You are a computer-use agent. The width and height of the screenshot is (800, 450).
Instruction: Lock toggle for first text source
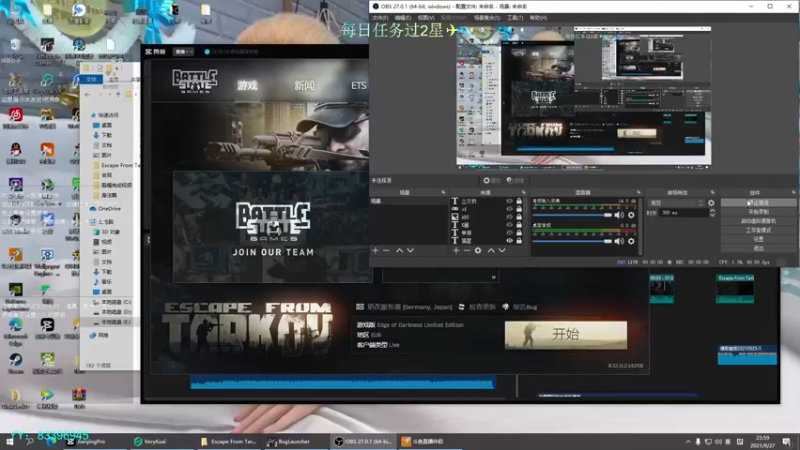519,201
